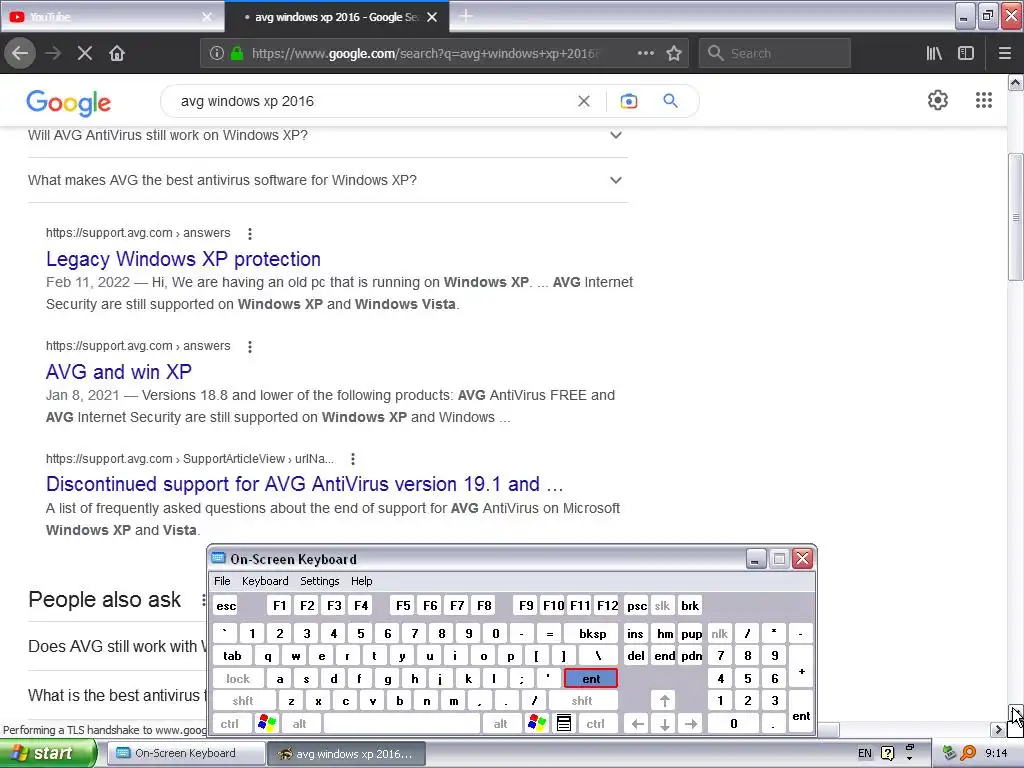Open the Help menu in On-Screen Keyboard
This screenshot has height=768, width=1024.
(361, 581)
